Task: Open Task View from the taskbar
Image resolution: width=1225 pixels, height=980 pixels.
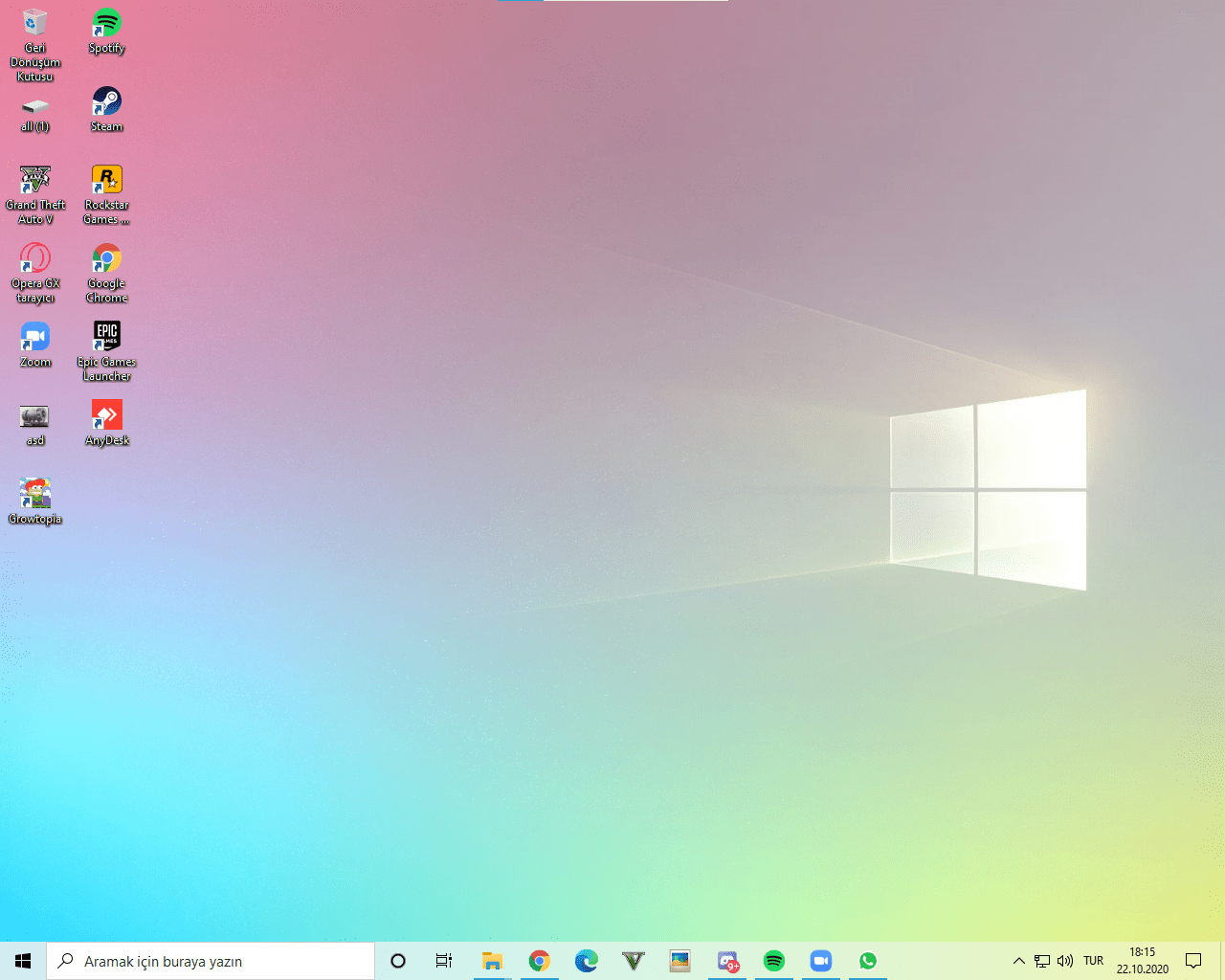Action: click(x=444, y=961)
